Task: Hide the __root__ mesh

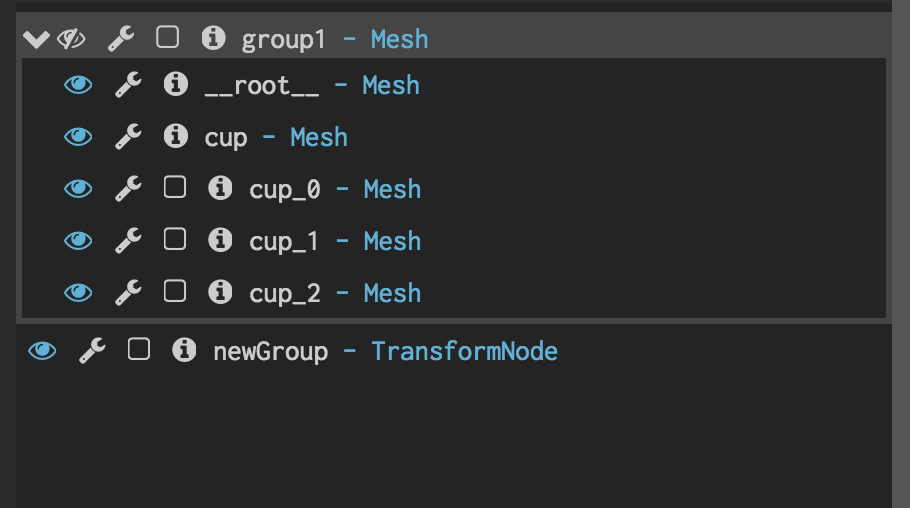Action: (78, 85)
